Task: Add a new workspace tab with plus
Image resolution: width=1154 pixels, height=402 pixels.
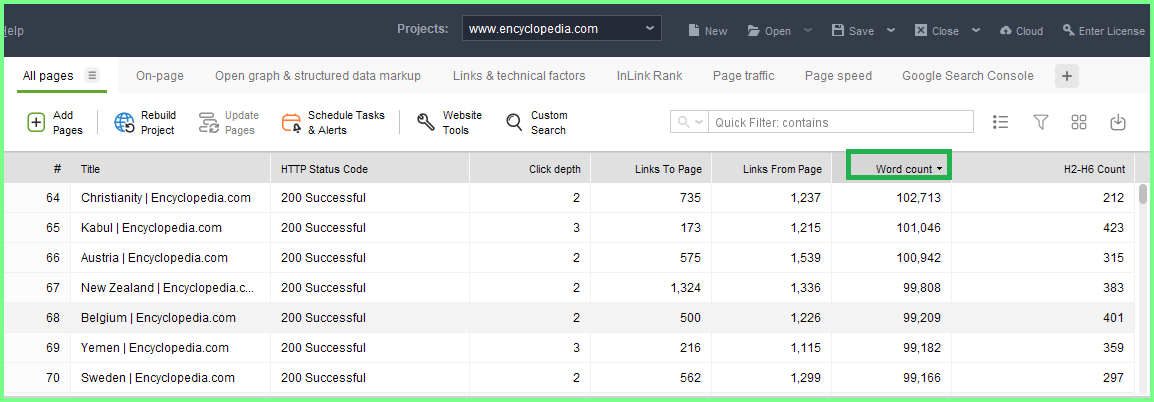Action: [1066, 76]
